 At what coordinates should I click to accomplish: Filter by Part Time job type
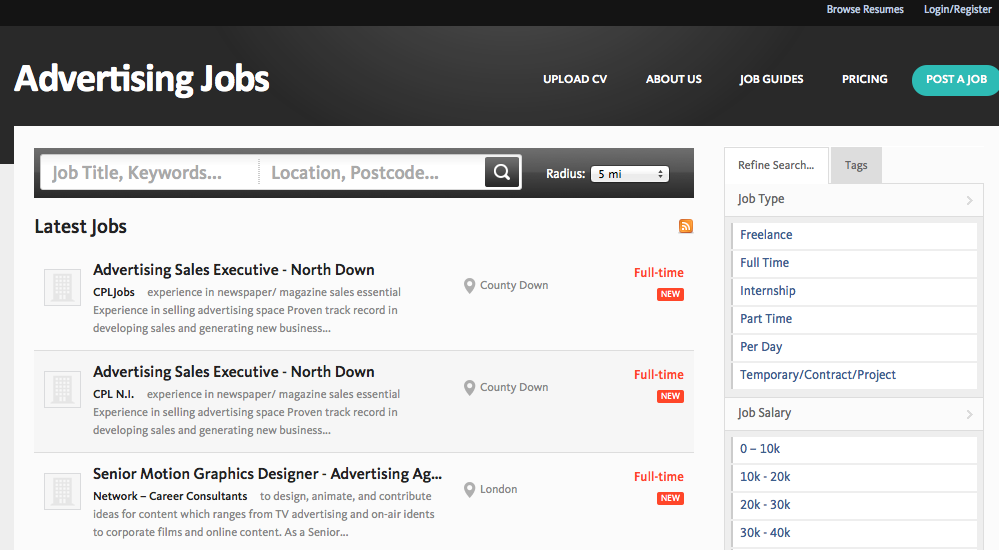(854, 319)
